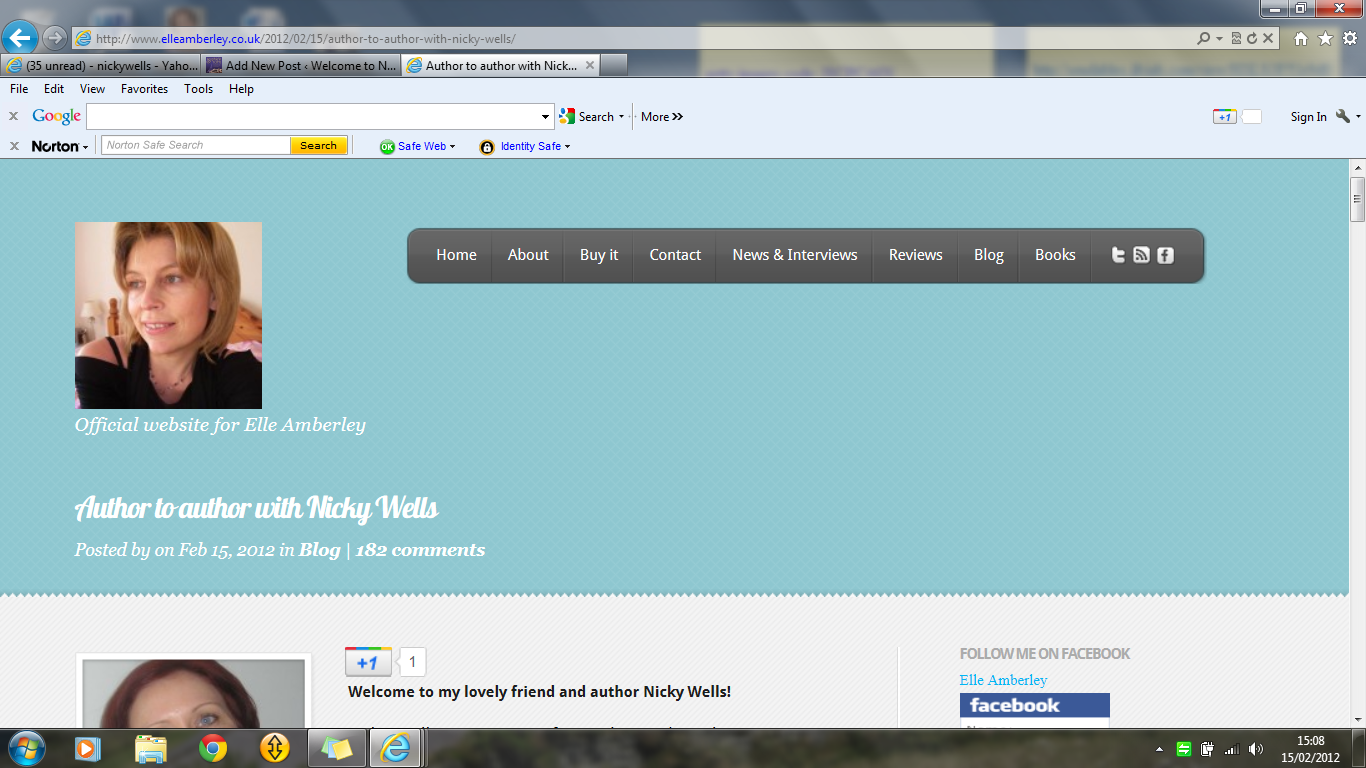Click the browser Home icon
The height and width of the screenshot is (768, 1366).
[1300, 39]
